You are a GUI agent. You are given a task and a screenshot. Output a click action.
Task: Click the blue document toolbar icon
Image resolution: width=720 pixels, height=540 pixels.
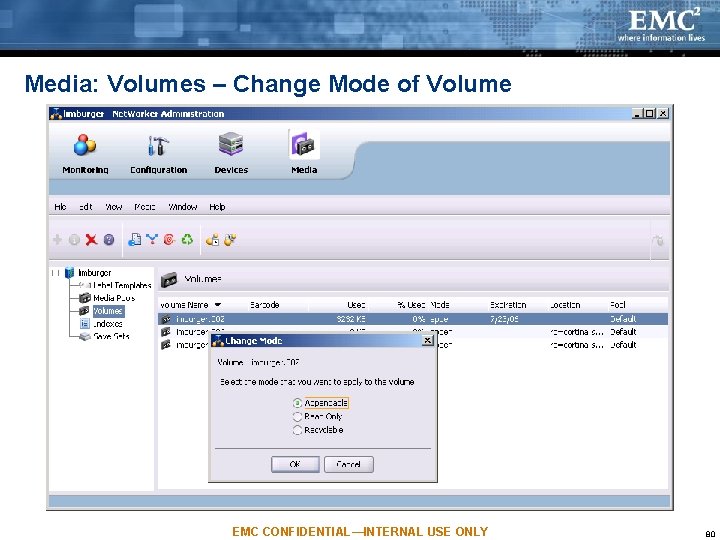[x=135, y=240]
